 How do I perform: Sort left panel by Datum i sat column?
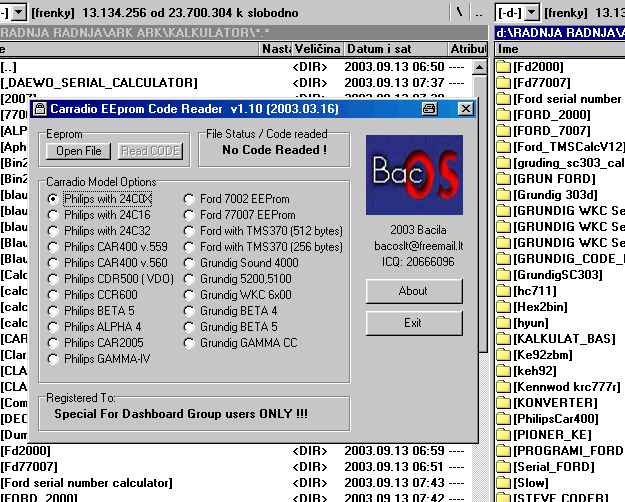click(x=395, y=49)
